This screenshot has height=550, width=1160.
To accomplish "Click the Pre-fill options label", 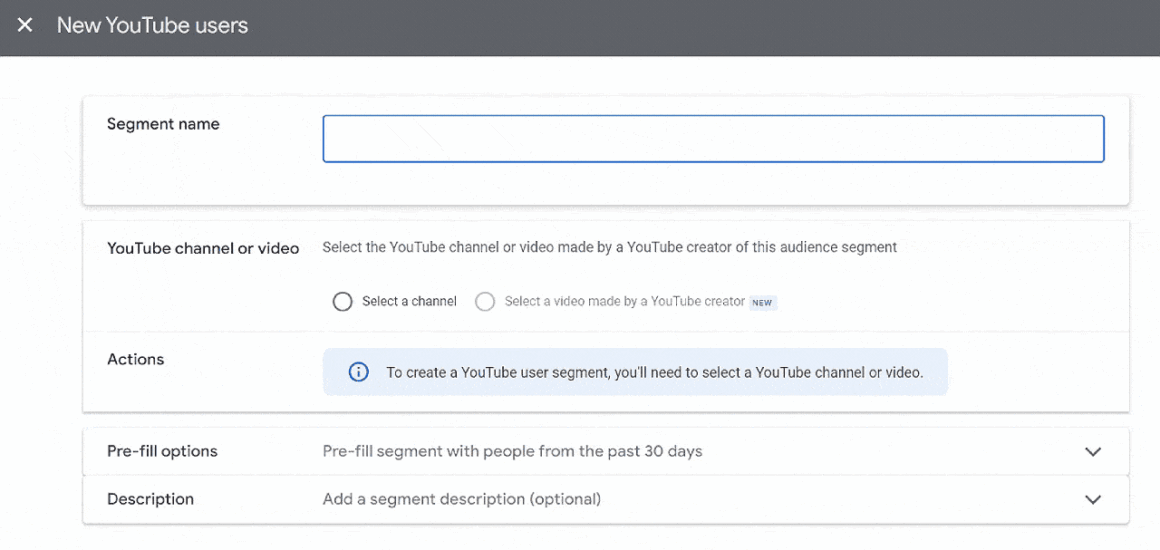I will (162, 451).
